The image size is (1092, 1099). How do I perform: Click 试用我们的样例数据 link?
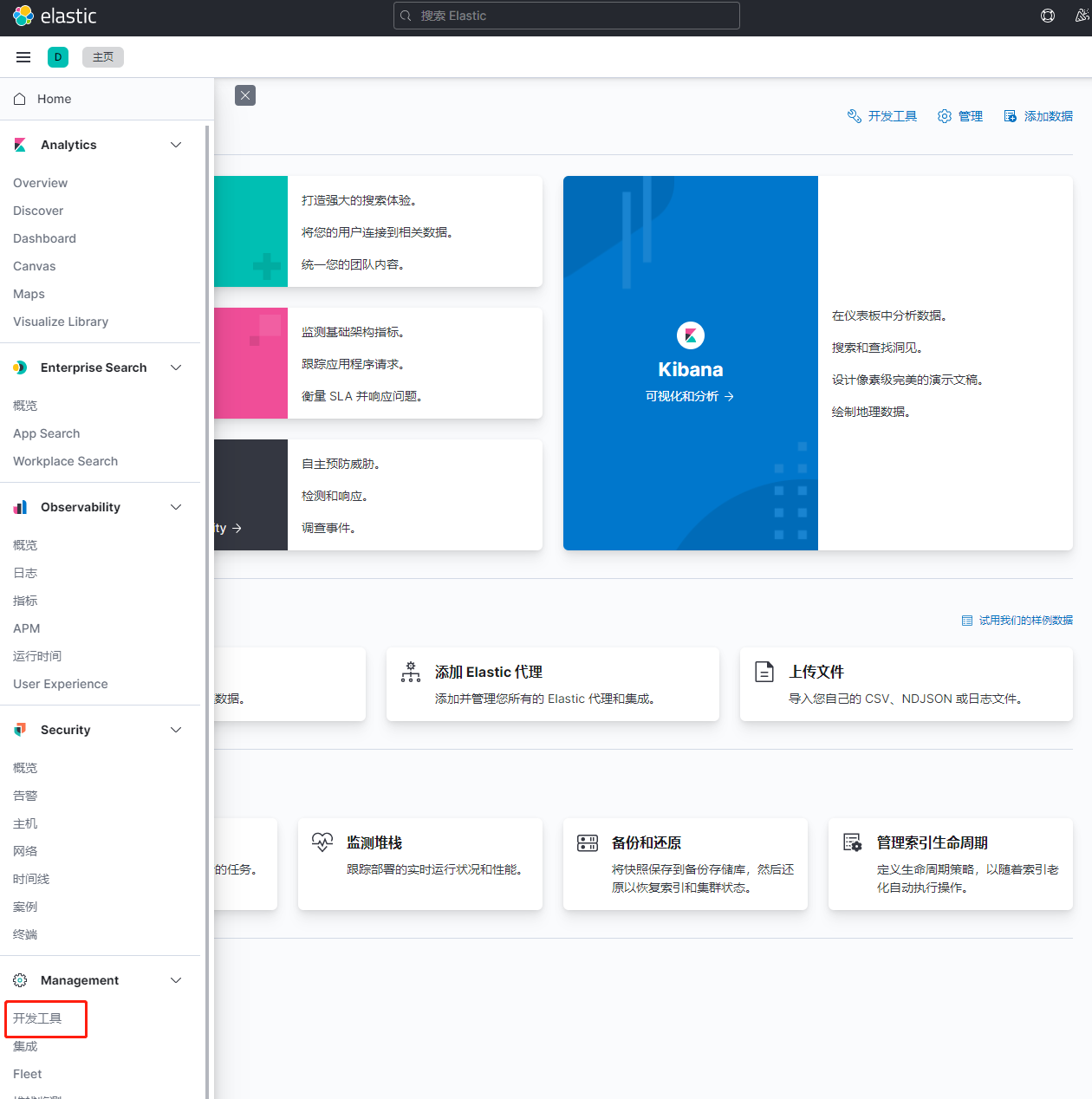tap(1017, 621)
